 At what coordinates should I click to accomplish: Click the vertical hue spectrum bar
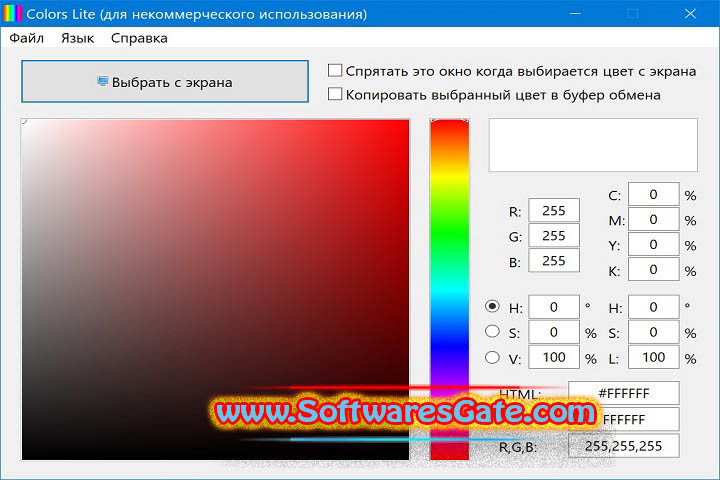[449, 289]
